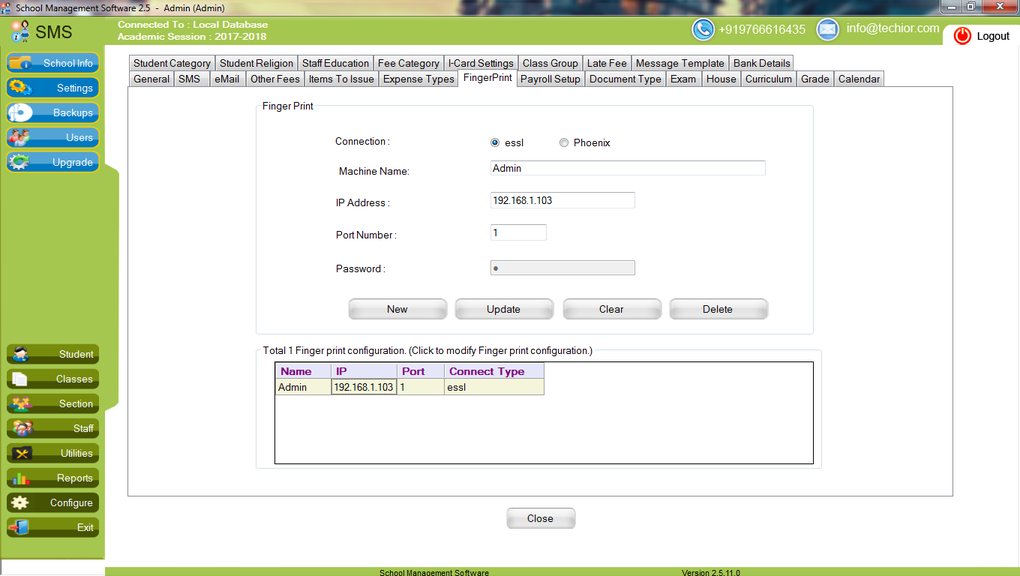Select the Classes sidebar icon
The image size is (1020, 576).
tap(52, 378)
